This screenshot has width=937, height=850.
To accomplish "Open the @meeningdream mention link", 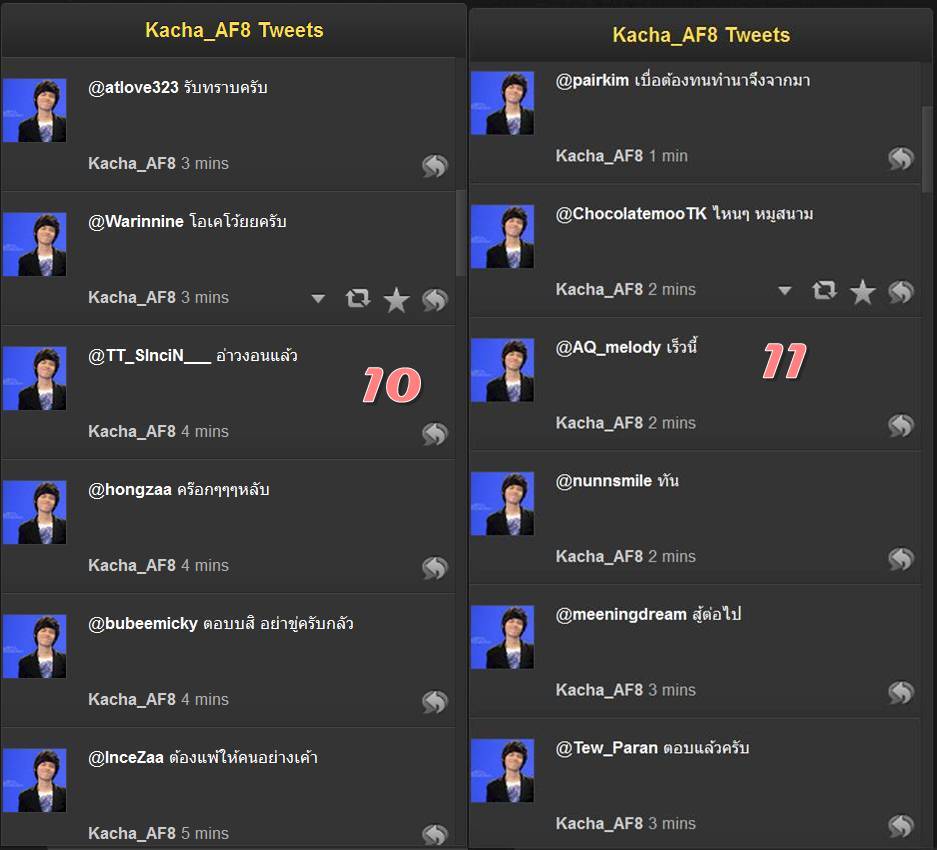I will point(621,614).
